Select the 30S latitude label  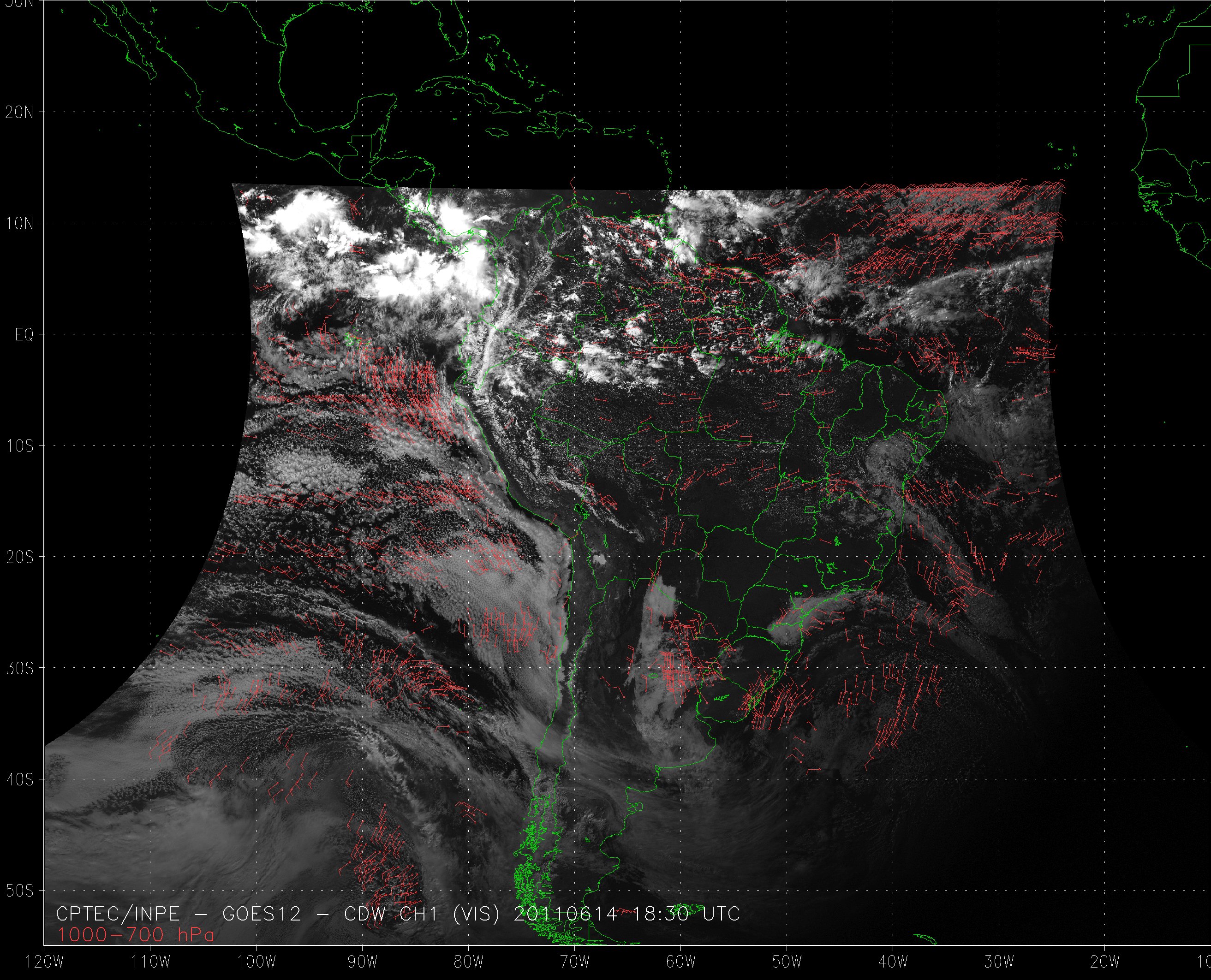(20, 668)
